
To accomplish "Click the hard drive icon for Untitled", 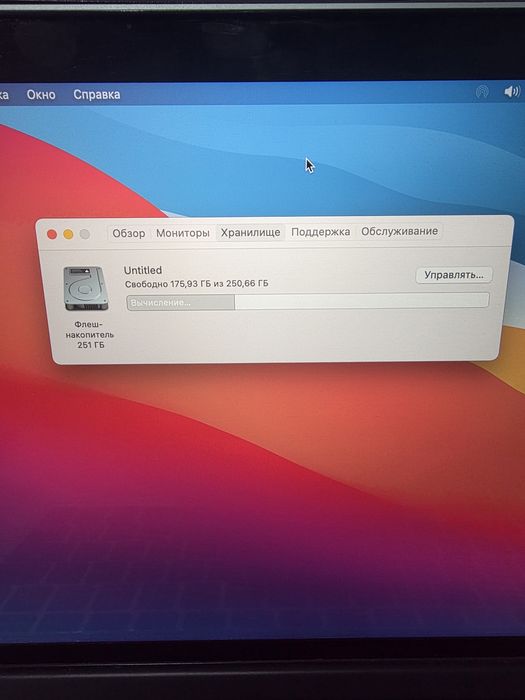I will 86,289.
